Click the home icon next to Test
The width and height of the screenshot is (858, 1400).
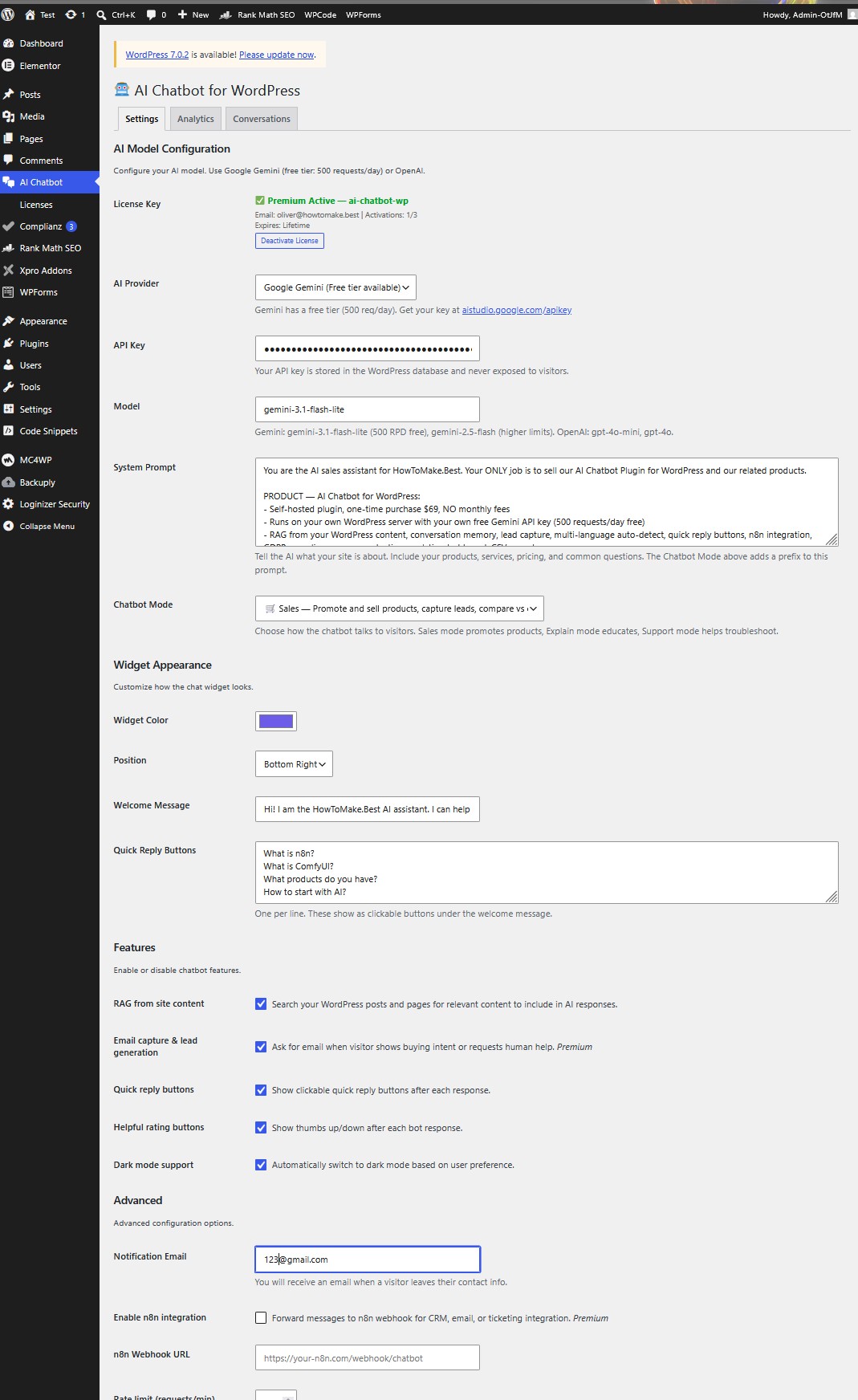pyautogui.click(x=30, y=14)
